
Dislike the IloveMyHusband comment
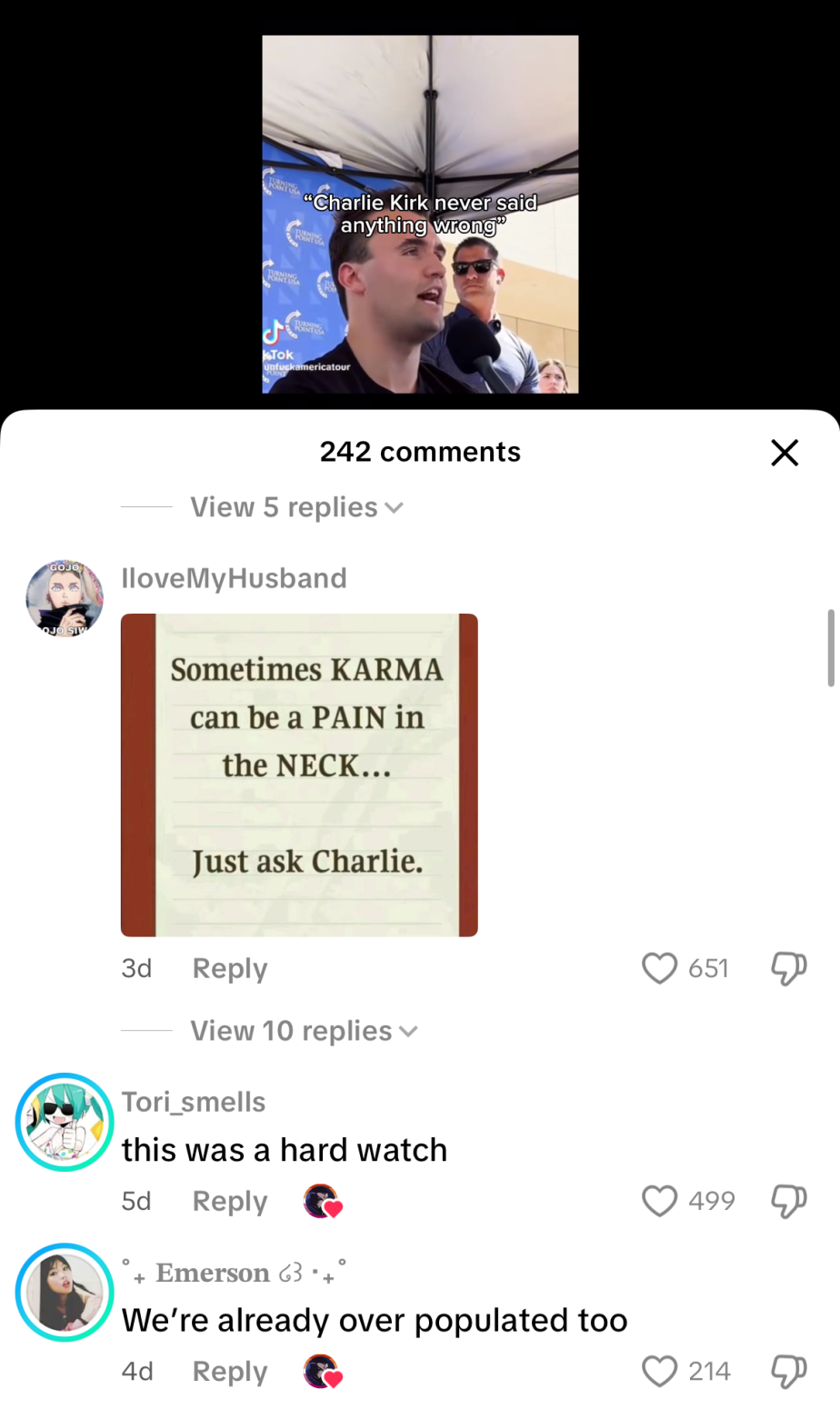[789, 968]
